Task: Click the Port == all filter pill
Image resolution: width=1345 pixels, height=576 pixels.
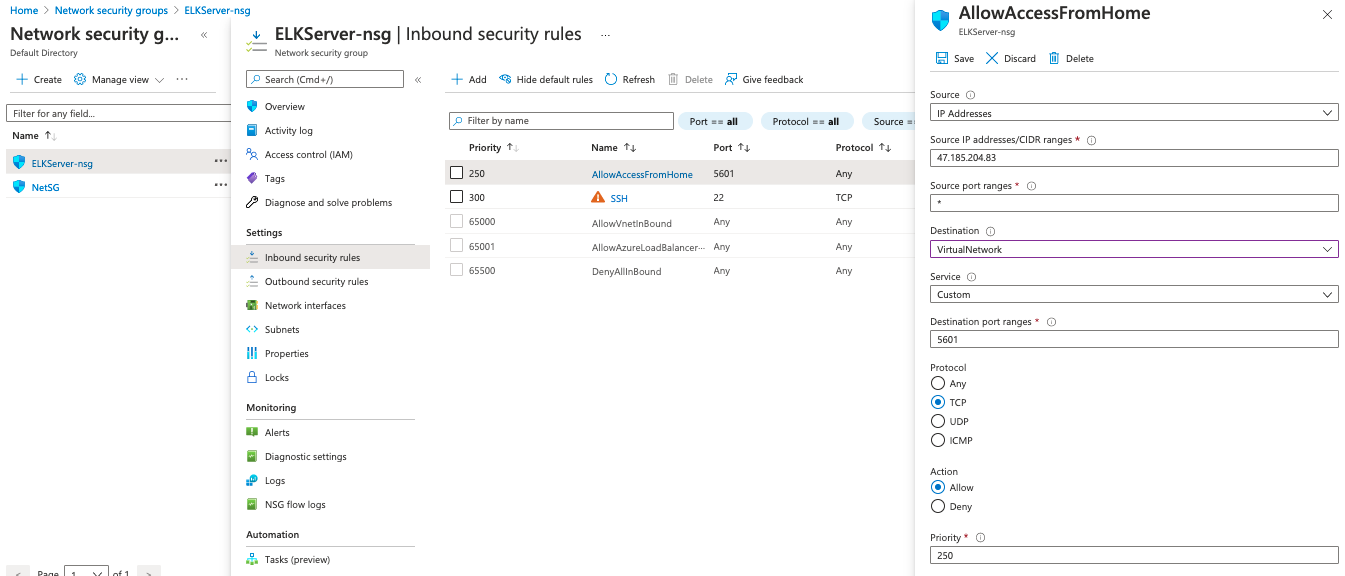Action: 714,121
